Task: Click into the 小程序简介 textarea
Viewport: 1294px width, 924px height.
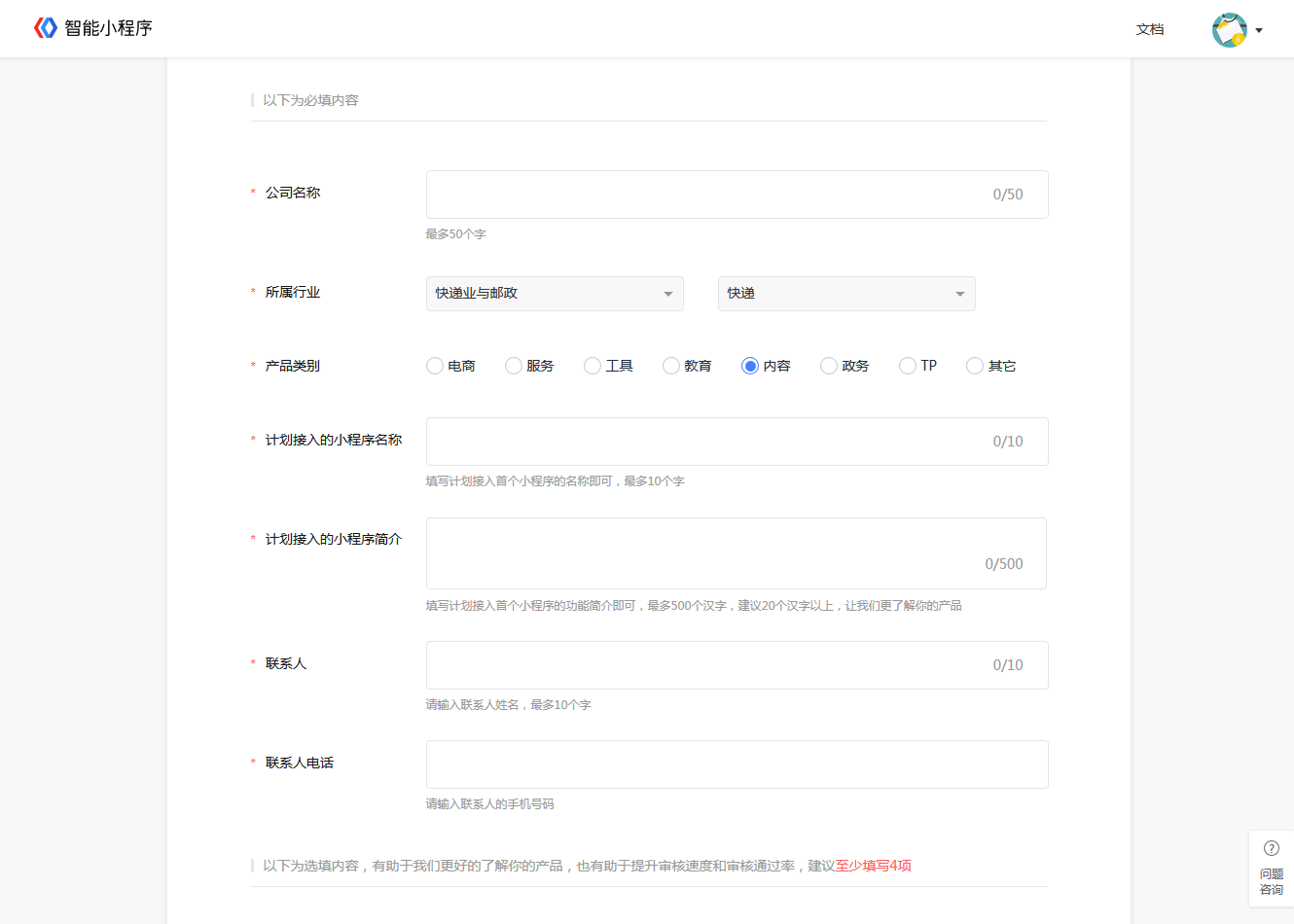Action: click(x=737, y=553)
